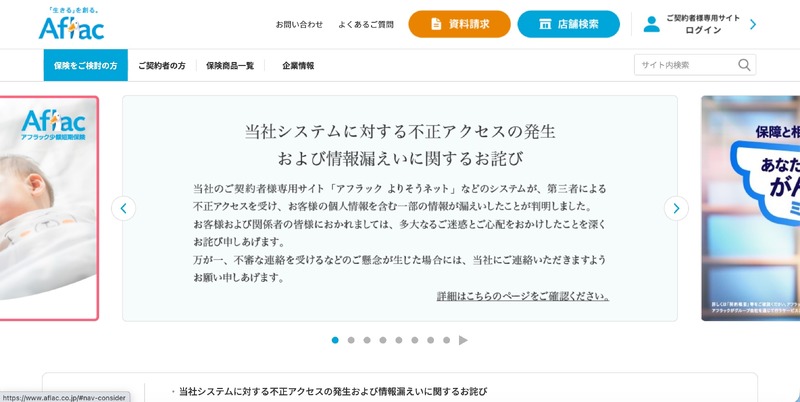Open the baby insurance banner slide
This screenshot has width=800, height=402.
[49, 208]
